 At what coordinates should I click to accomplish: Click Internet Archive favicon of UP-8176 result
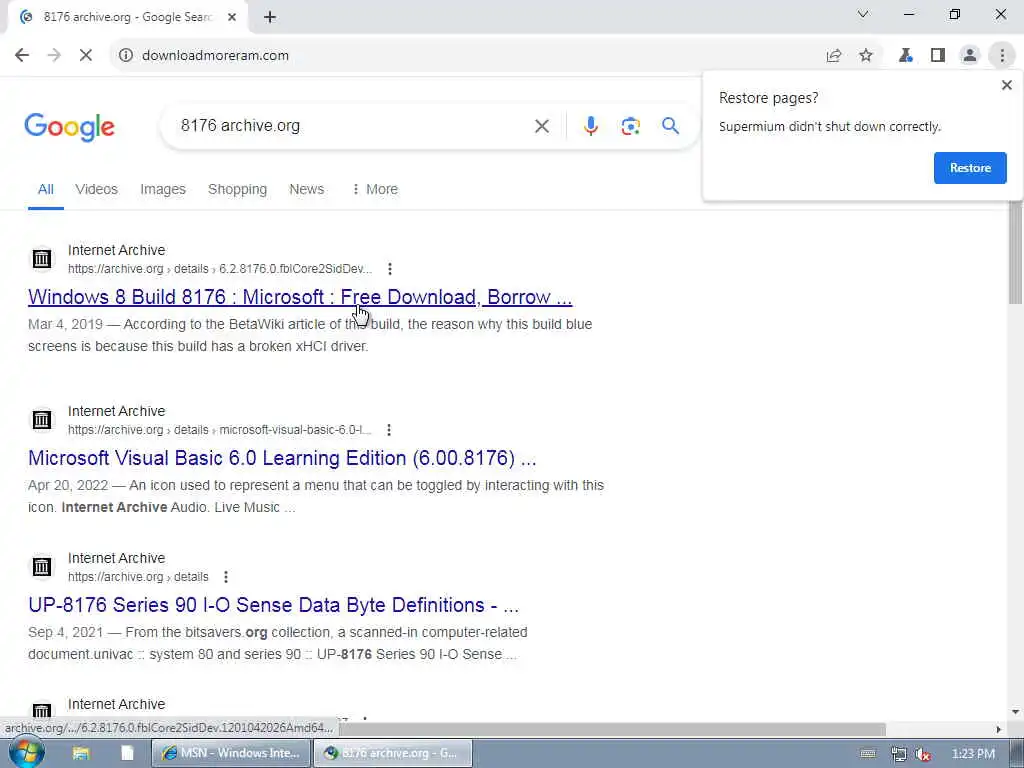coord(42,566)
